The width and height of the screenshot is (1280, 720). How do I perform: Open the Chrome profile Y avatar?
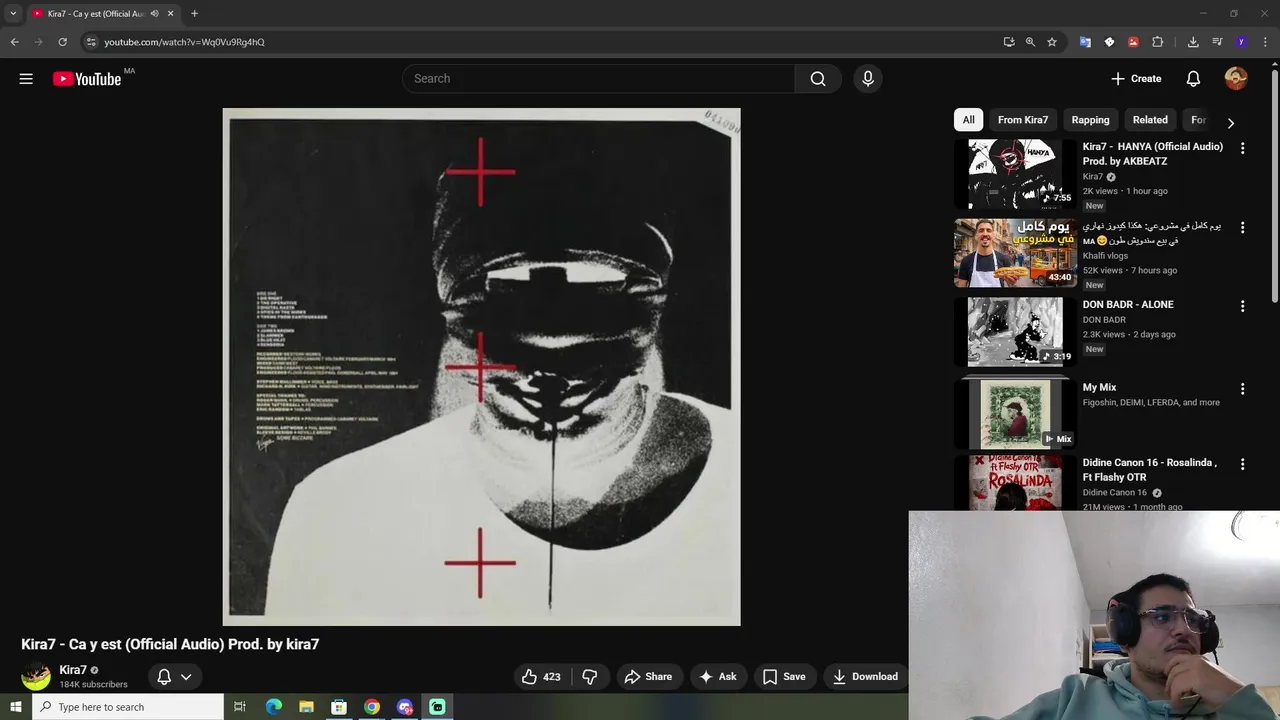pos(1241,42)
